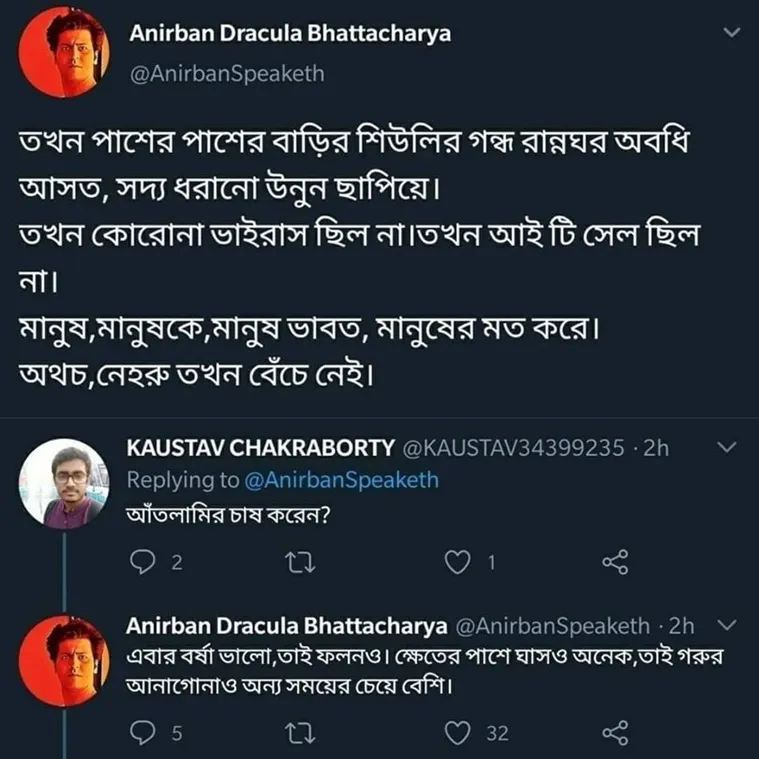This screenshot has height=759, width=759.
Task: Like Kaustav Chakraborty's reply
Action: (457, 562)
